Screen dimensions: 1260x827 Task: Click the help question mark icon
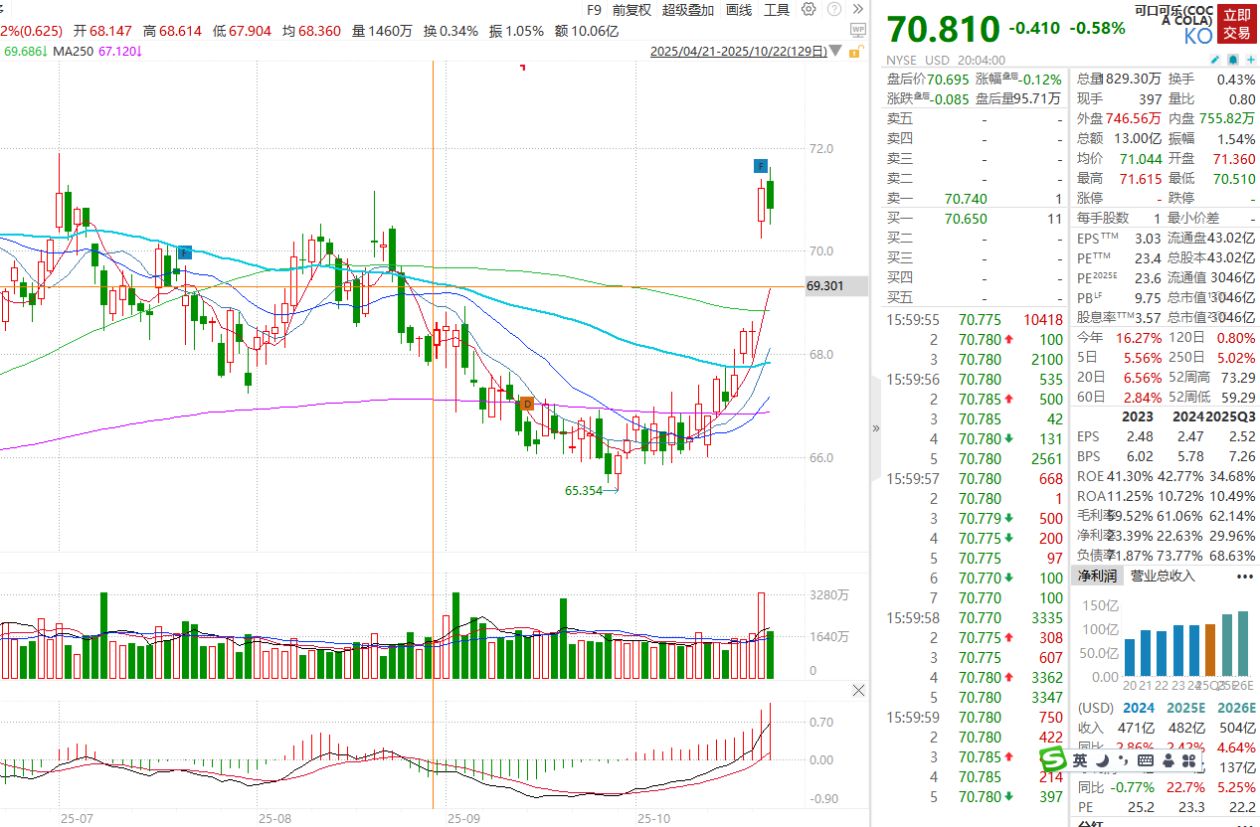coord(834,9)
